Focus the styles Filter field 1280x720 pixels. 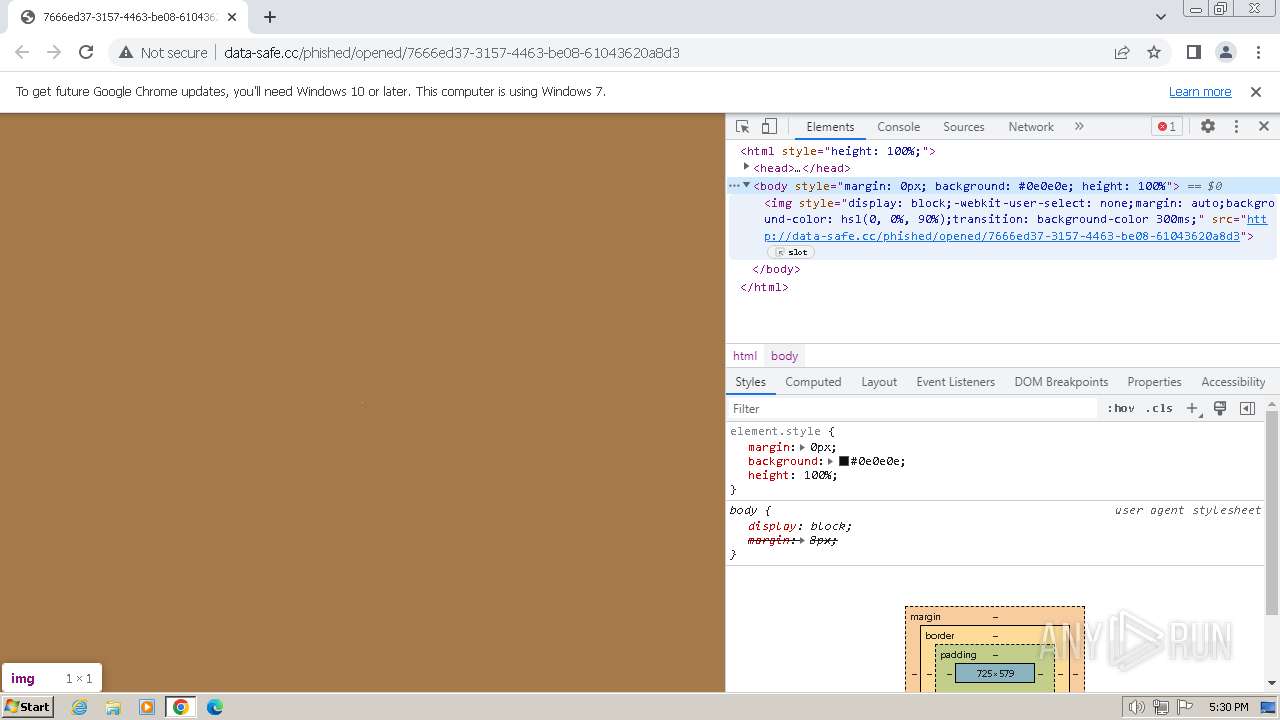pyautogui.click(x=912, y=408)
